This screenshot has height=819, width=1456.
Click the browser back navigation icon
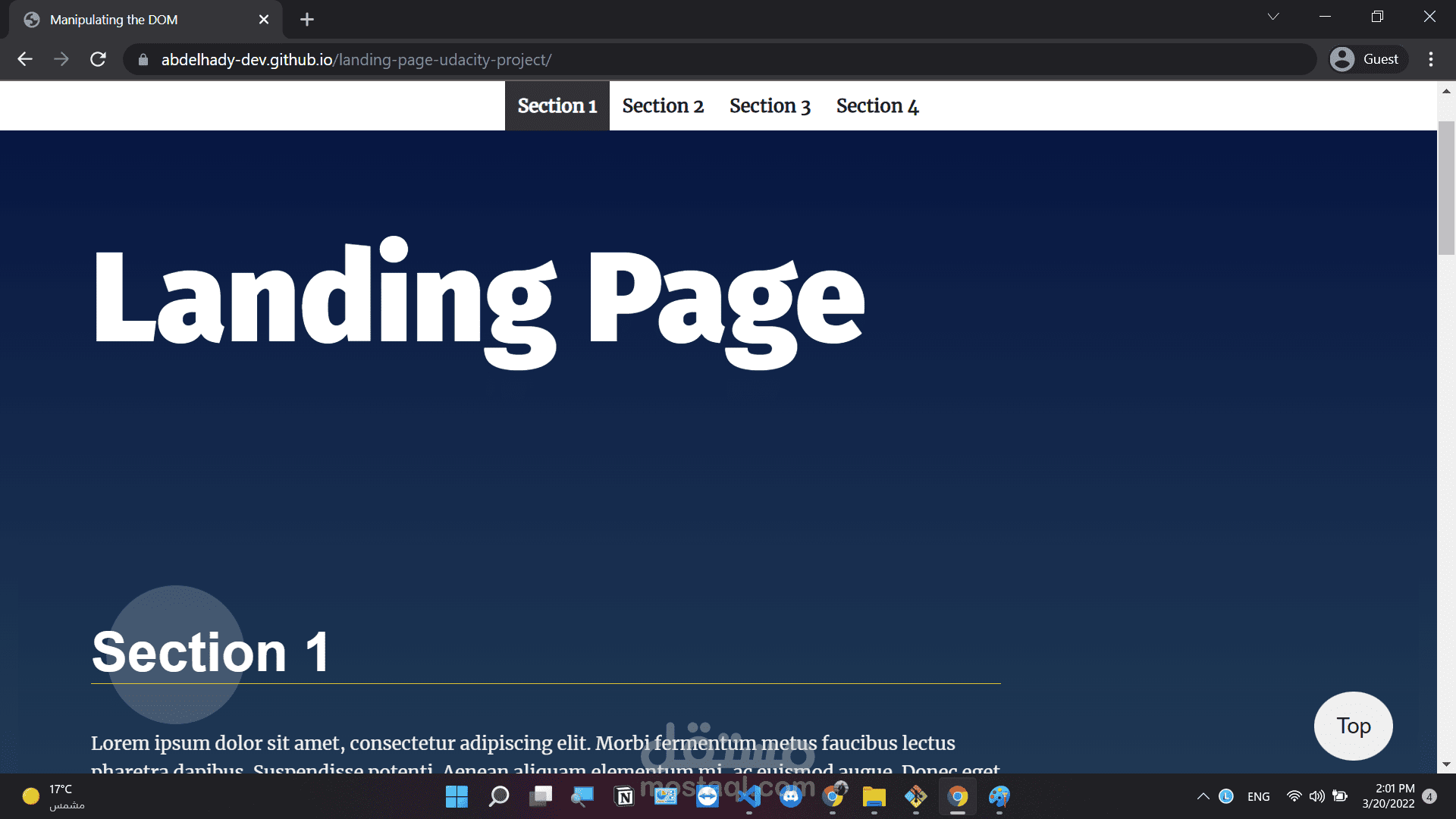point(25,59)
